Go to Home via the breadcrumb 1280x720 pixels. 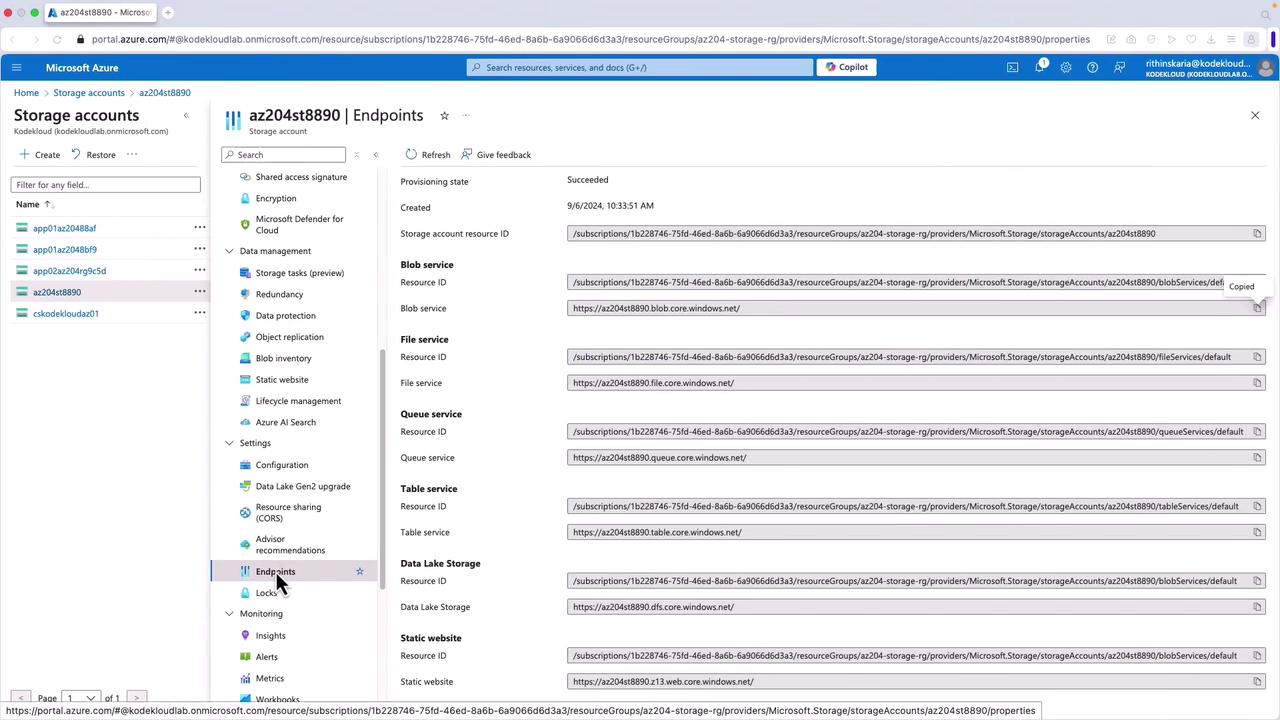(x=26, y=93)
